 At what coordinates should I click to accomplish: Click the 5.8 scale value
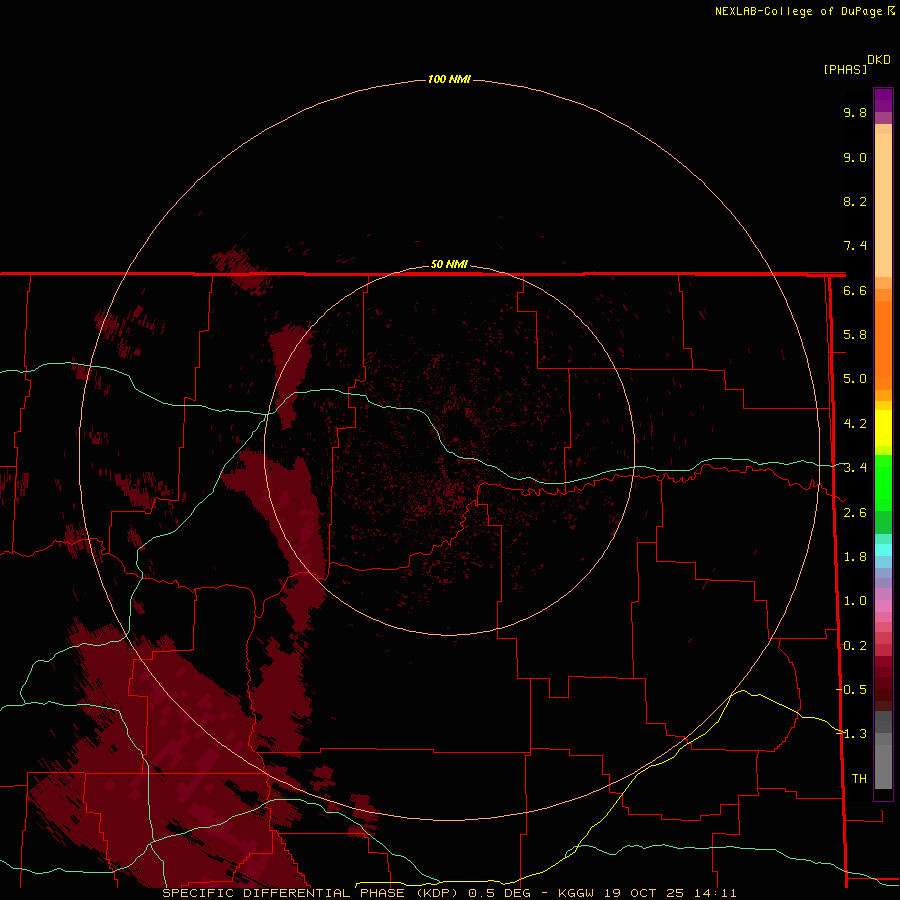coord(855,335)
